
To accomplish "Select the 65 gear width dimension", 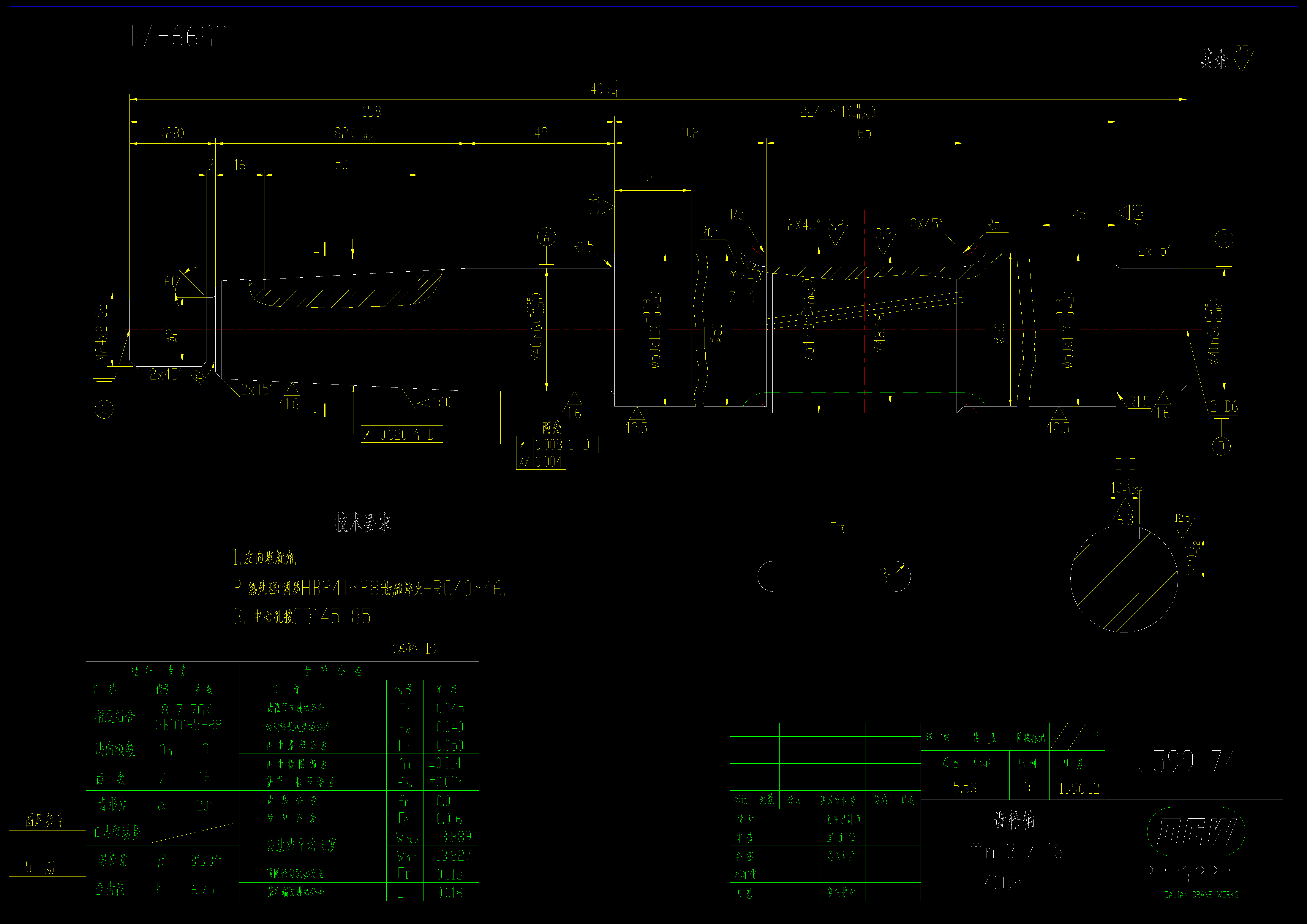I will click(864, 133).
